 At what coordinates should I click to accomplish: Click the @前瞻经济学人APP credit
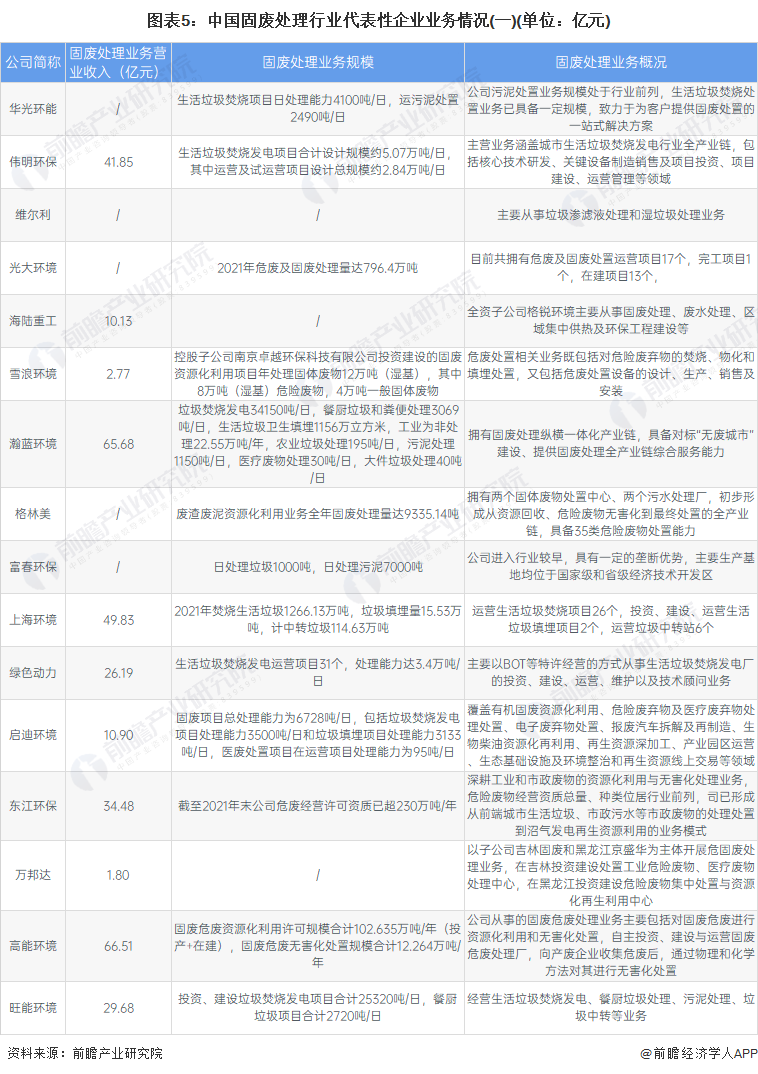(698, 1053)
